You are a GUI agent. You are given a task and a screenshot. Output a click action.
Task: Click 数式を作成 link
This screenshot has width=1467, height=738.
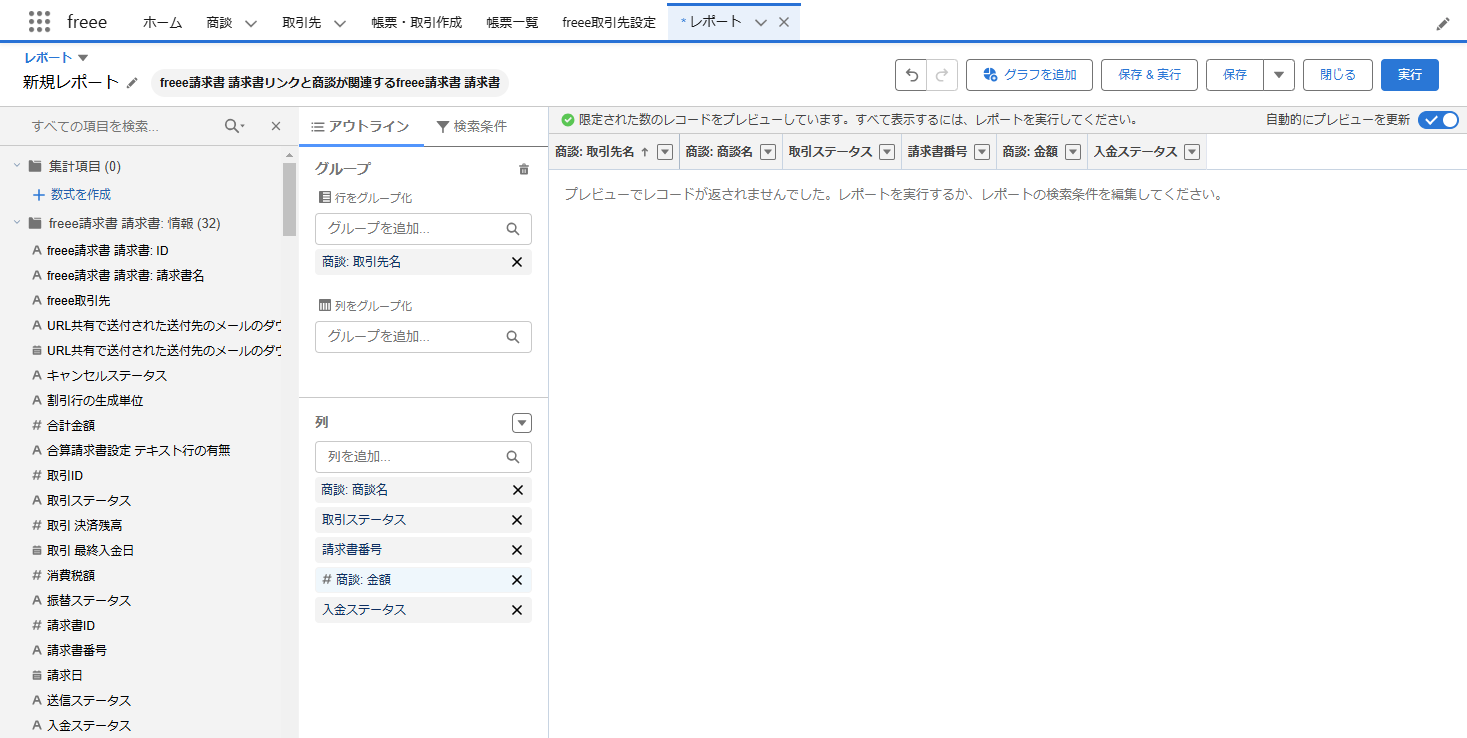[x=80, y=194]
